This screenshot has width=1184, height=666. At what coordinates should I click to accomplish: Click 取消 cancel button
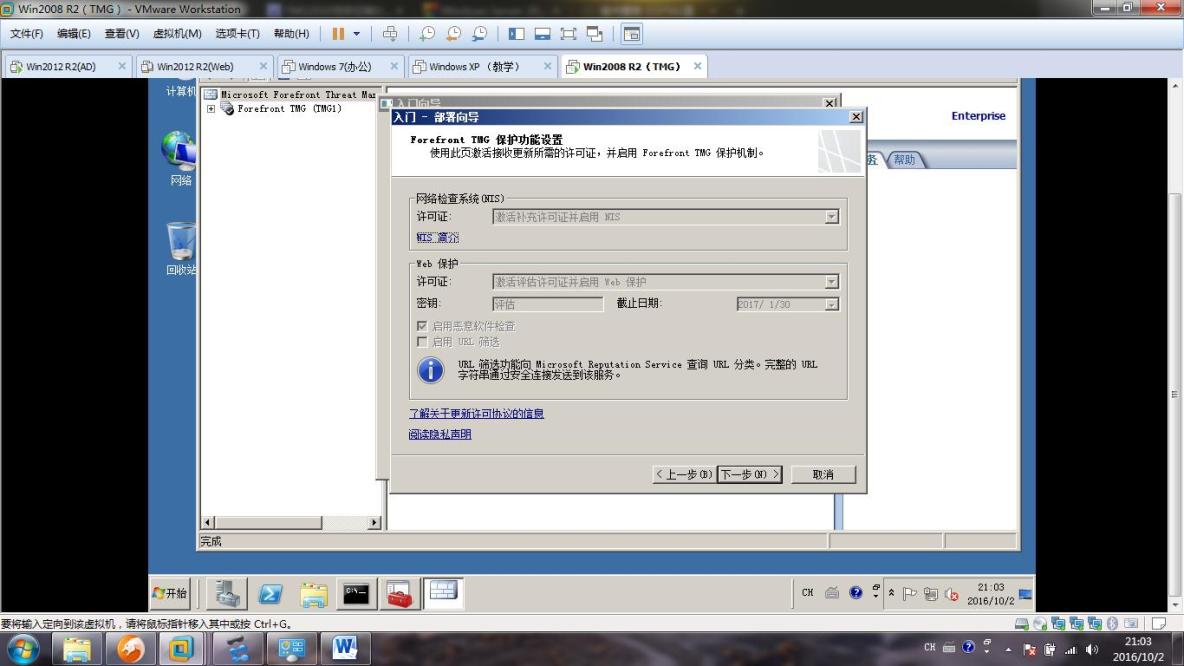822,474
